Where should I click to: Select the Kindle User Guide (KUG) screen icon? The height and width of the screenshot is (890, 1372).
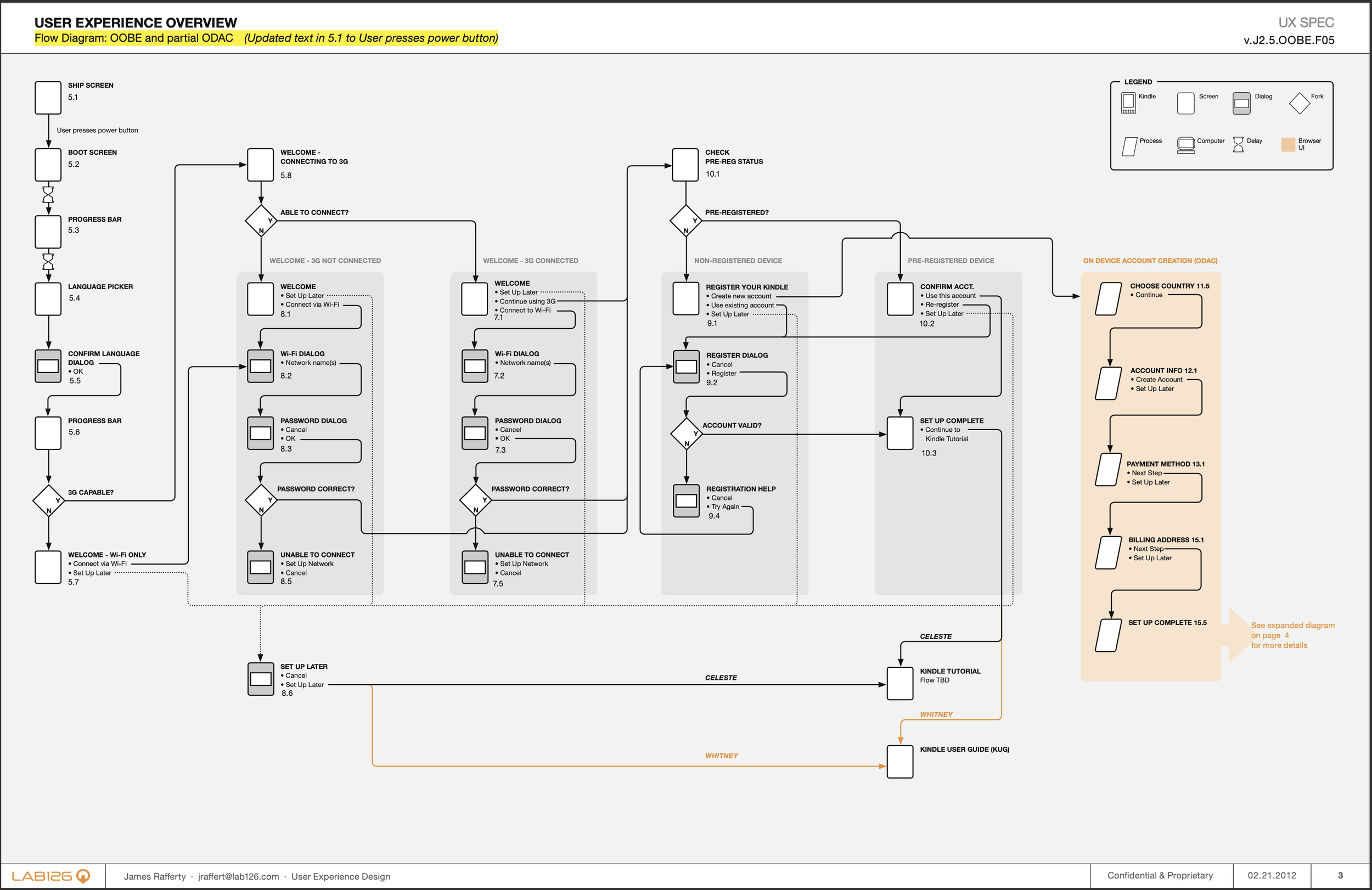pos(900,762)
